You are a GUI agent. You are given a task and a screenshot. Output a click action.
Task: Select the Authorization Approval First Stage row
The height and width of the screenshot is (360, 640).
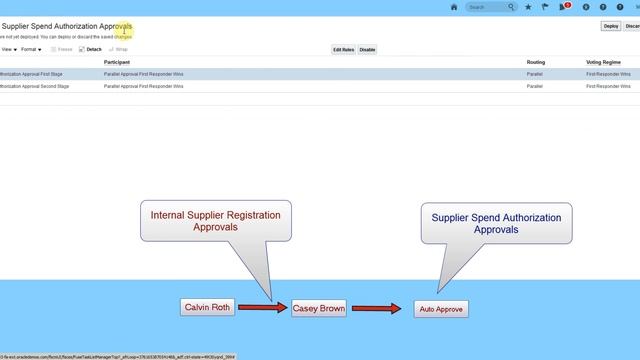320,74
